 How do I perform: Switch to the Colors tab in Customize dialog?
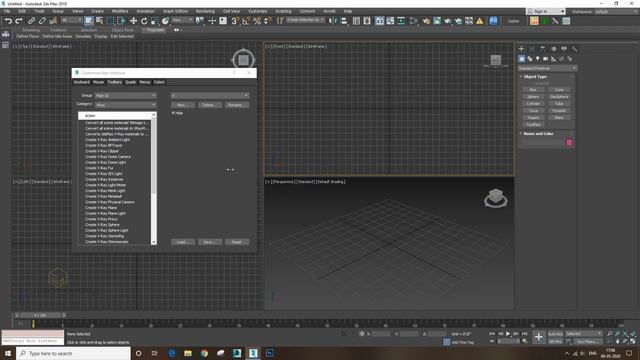click(x=159, y=82)
